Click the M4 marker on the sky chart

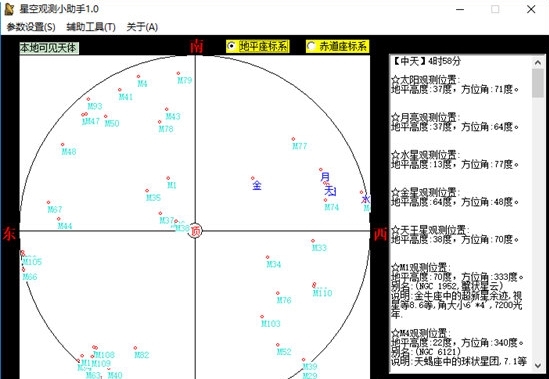[x=138, y=76]
